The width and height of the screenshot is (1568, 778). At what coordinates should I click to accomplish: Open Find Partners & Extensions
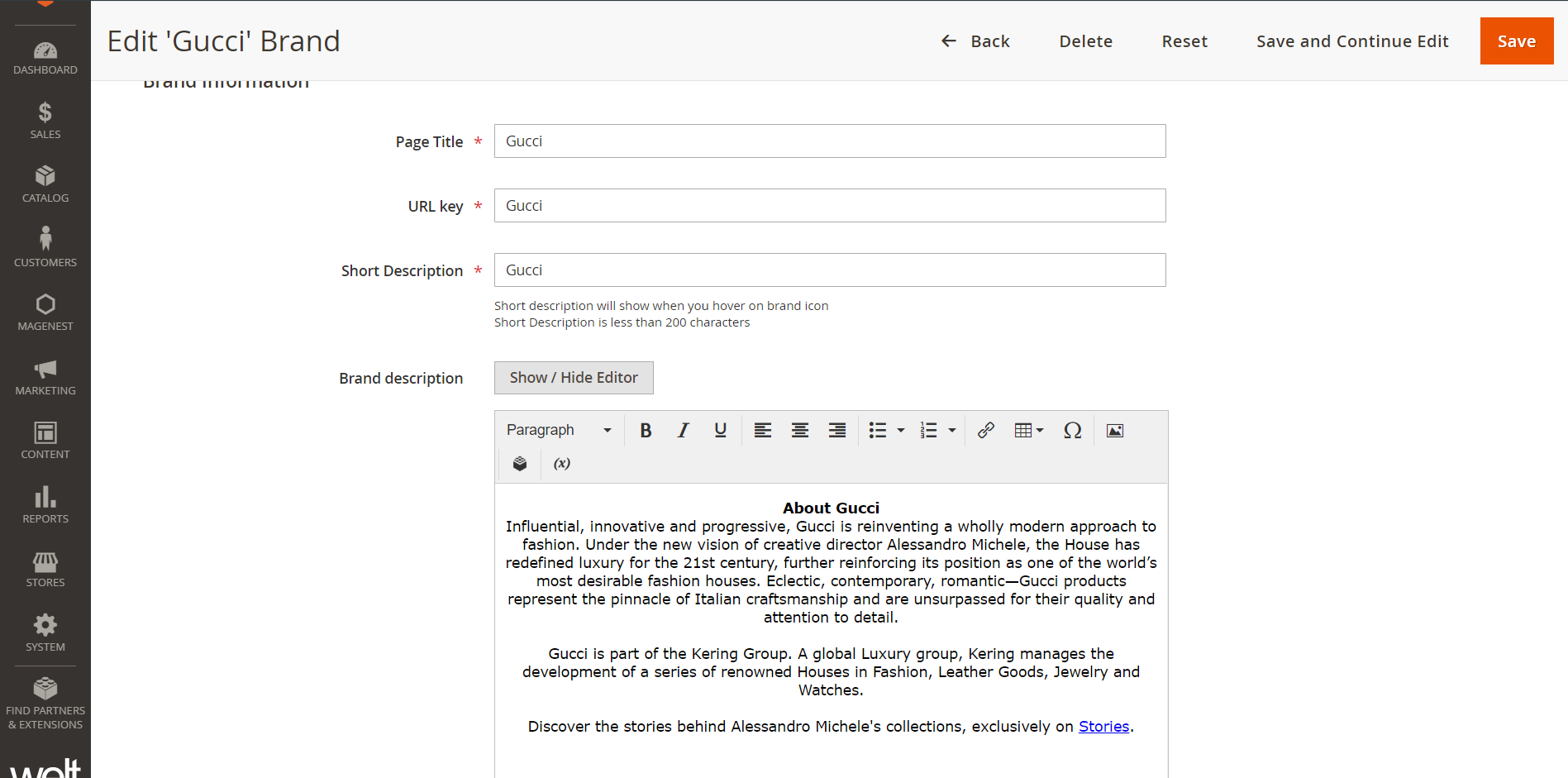pyautogui.click(x=45, y=704)
